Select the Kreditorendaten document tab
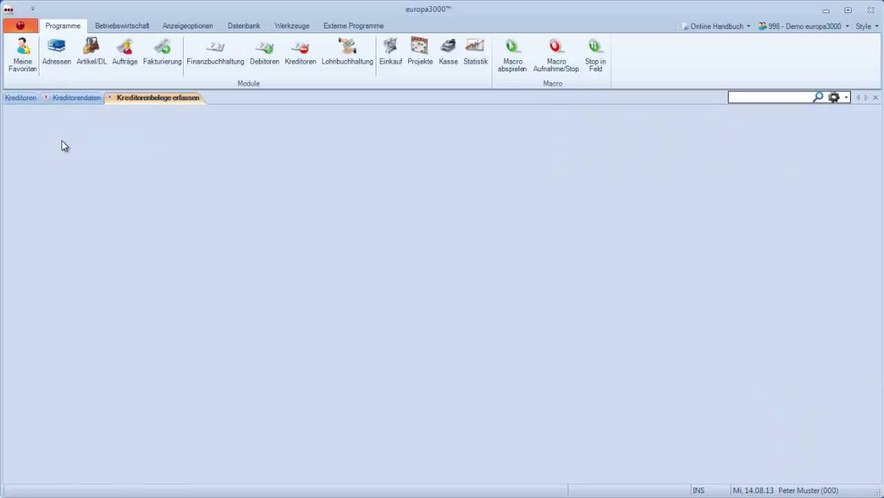The width and height of the screenshot is (884, 498). click(x=76, y=98)
